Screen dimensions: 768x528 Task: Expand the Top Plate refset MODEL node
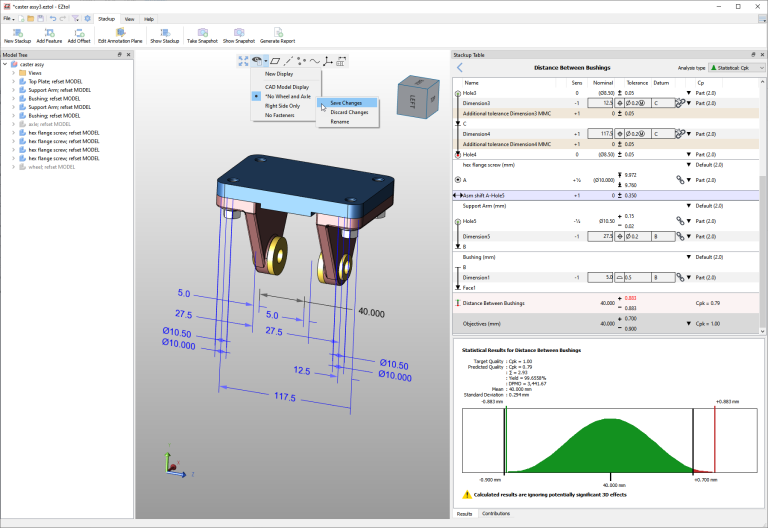(13, 81)
